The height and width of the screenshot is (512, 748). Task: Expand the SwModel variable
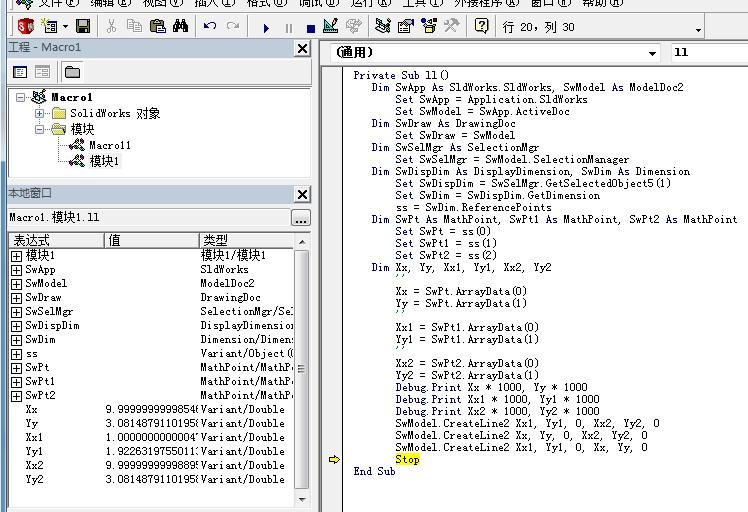(16, 284)
